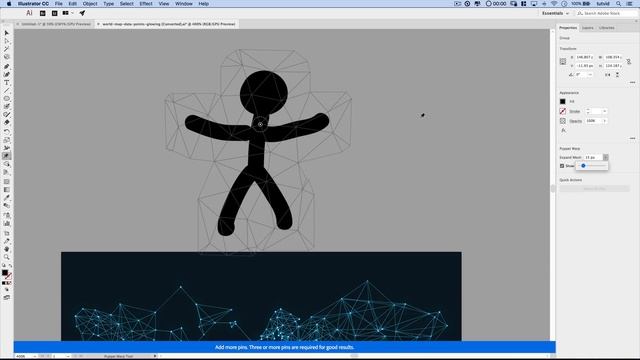Click the fx effects icon in Appearance
Viewport: 640px width, 360px height.
point(563,131)
